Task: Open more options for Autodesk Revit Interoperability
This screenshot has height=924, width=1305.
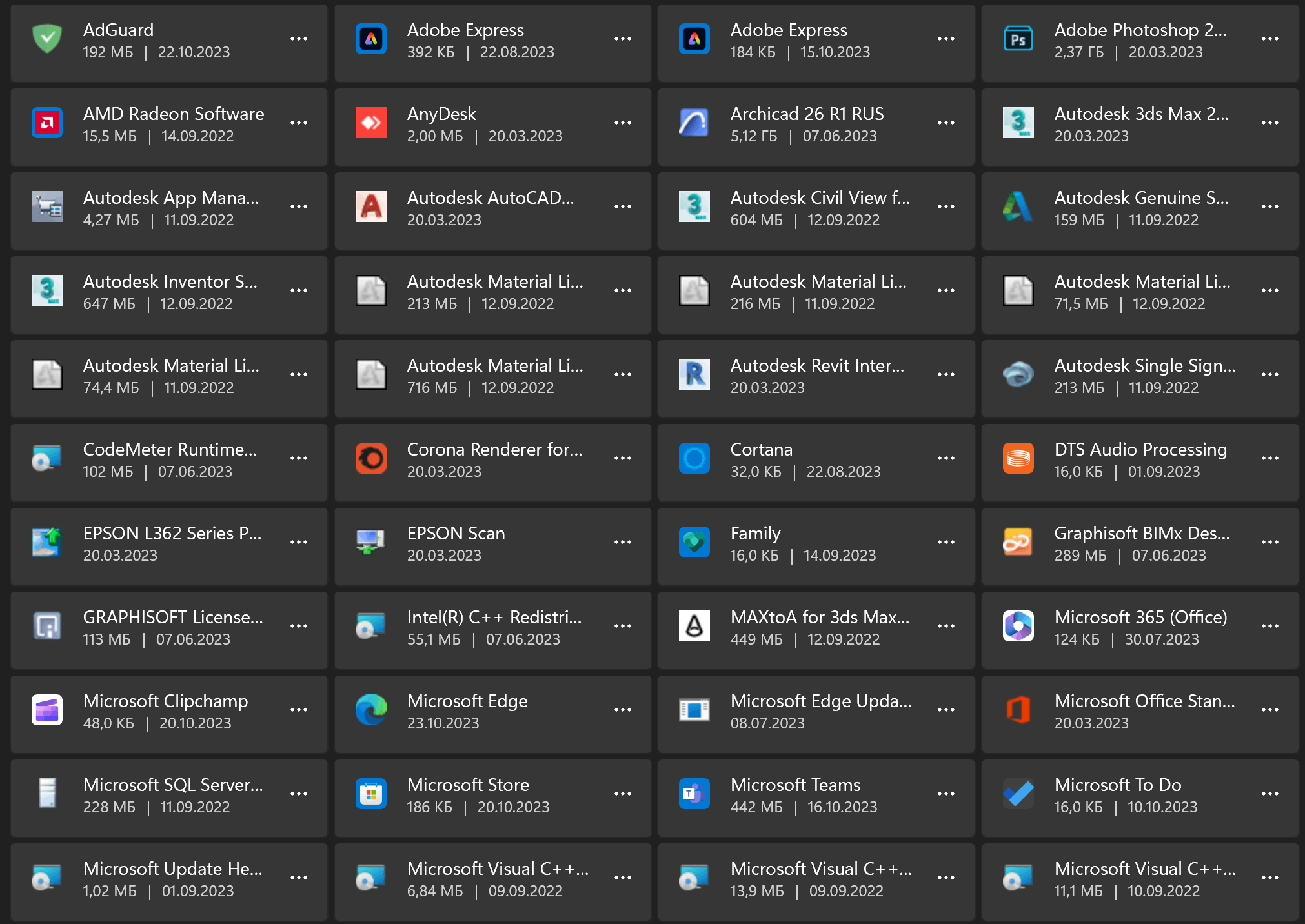Action: 946,375
